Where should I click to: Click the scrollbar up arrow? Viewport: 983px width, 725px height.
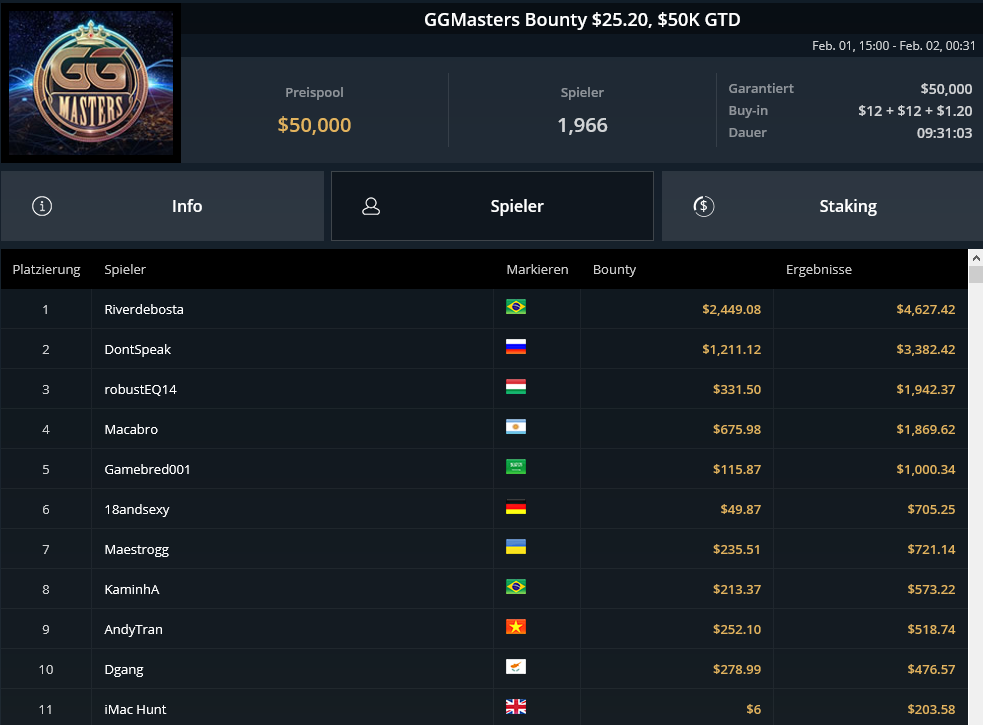[x=975, y=258]
